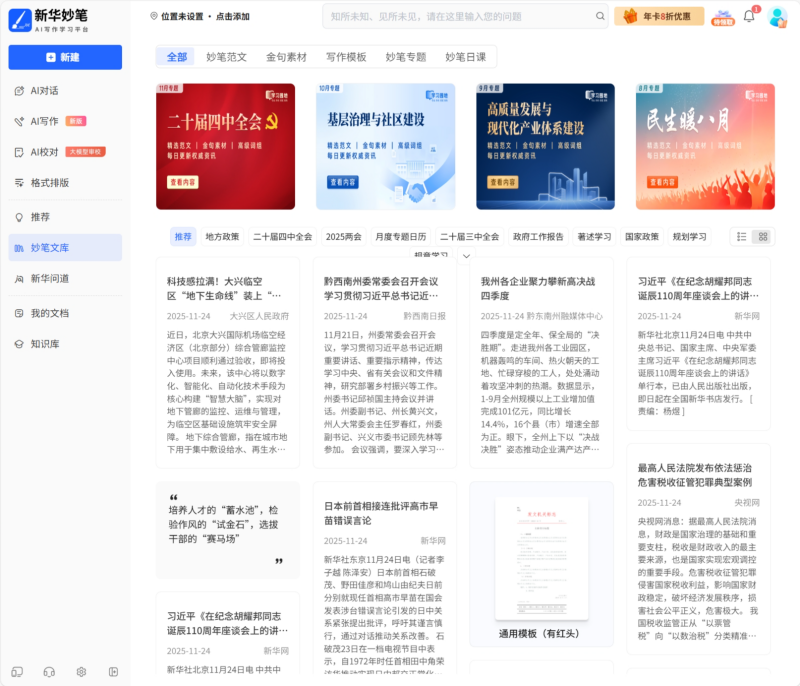Image resolution: width=800 pixels, height=686 pixels.
Task: Click the search input field
Action: (455, 16)
